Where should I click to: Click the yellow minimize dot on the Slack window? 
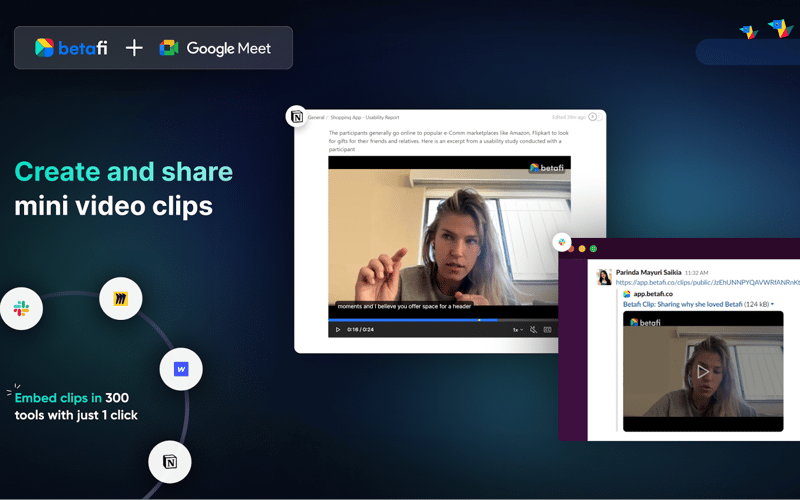[582, 248]
